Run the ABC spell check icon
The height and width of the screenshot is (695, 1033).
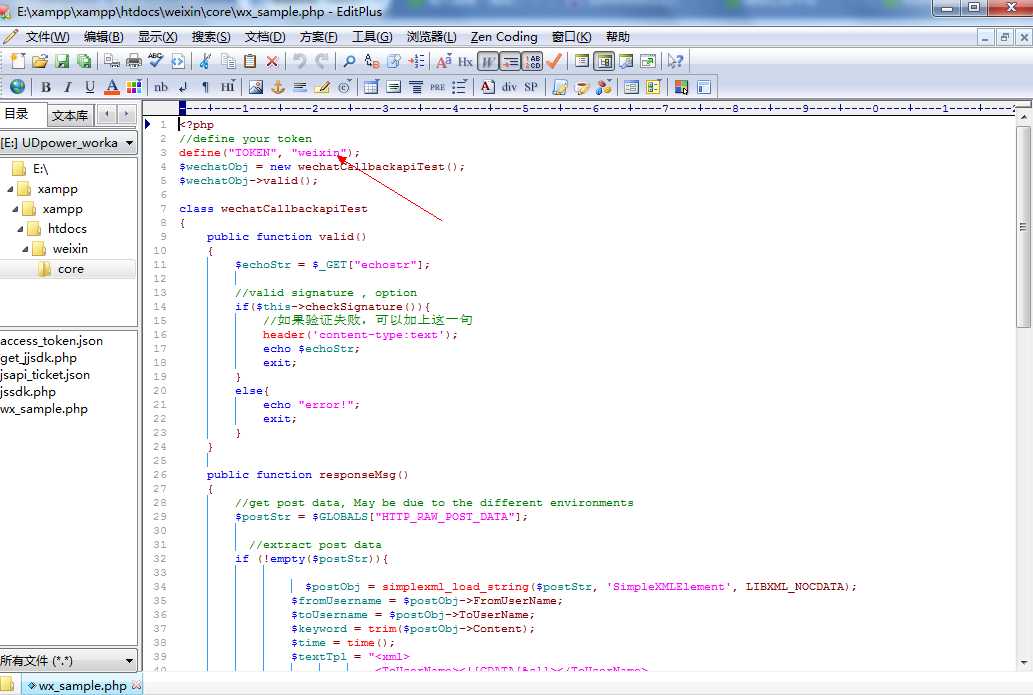pyautogui.click(x=155, y=61)
